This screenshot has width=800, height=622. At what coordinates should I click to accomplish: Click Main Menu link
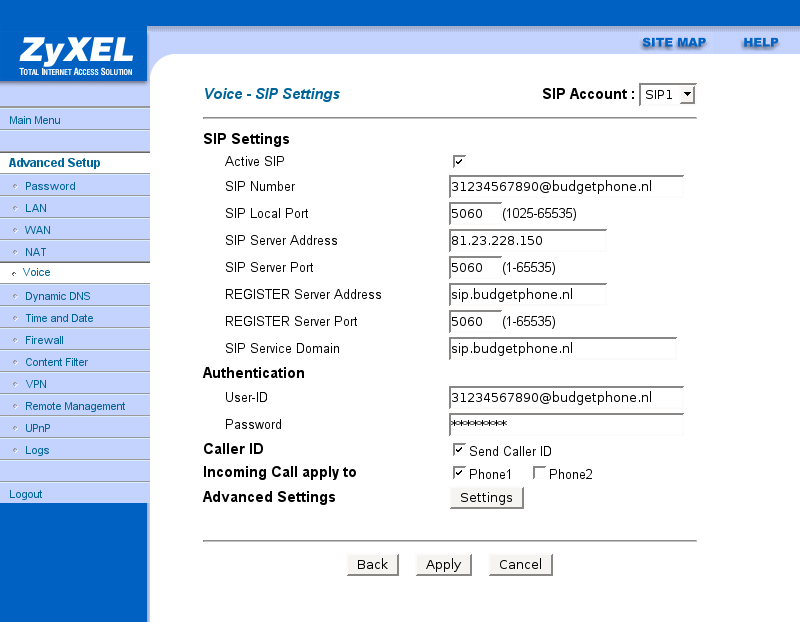pos(35,120)
